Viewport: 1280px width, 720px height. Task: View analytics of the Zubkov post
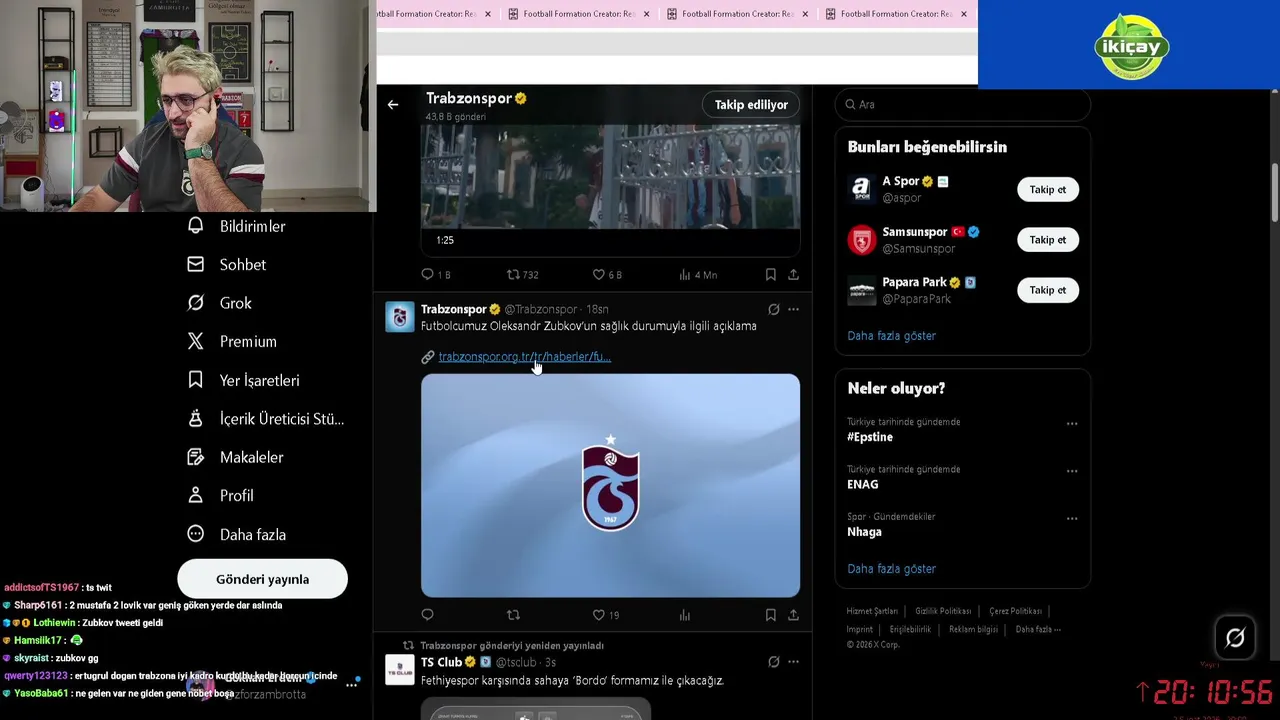(685, 615)
